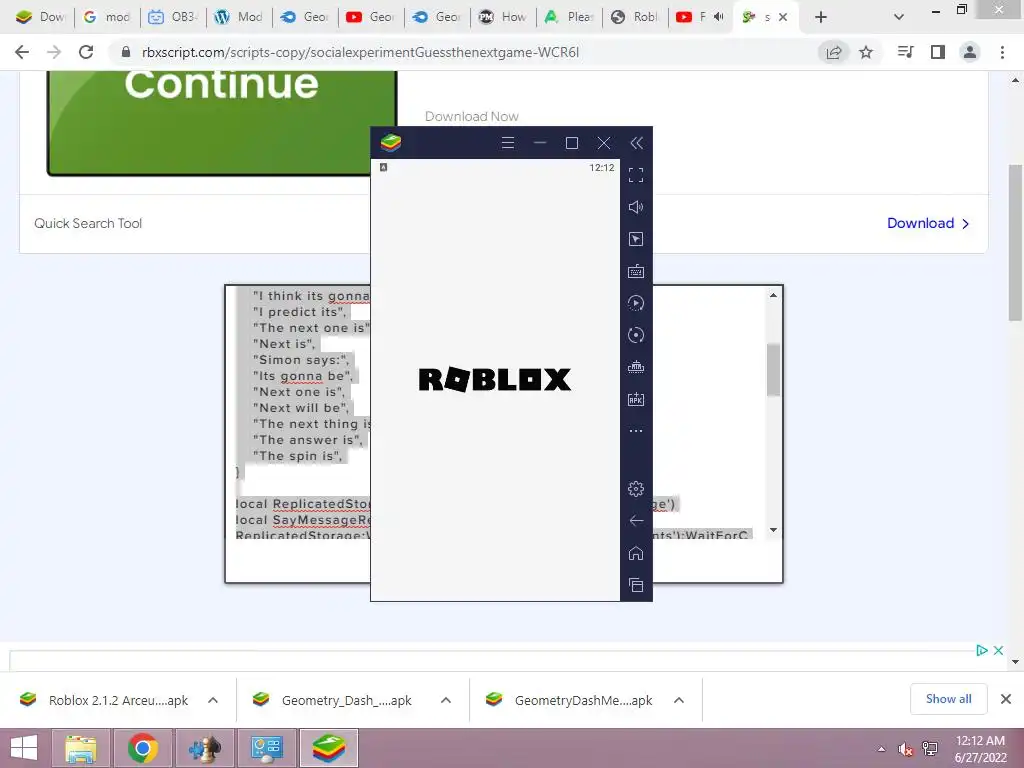Image resolution: width=1024 pixels, height=768 pixels.
Task: Open BlueStacks settings gear
Action: coord(635,488)
